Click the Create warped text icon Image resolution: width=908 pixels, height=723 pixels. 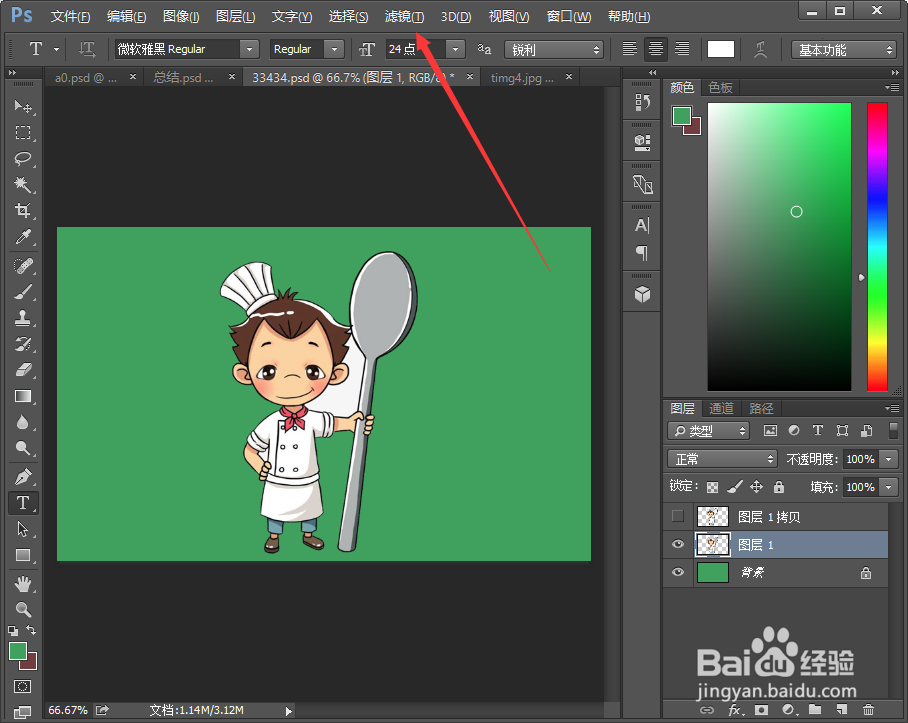[x=760, y=50]
